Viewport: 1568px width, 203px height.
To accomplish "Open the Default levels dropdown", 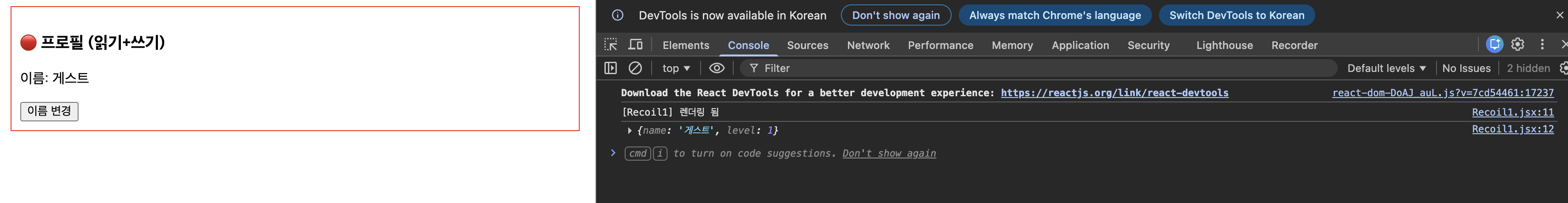I will click(x=1386, y=68).
